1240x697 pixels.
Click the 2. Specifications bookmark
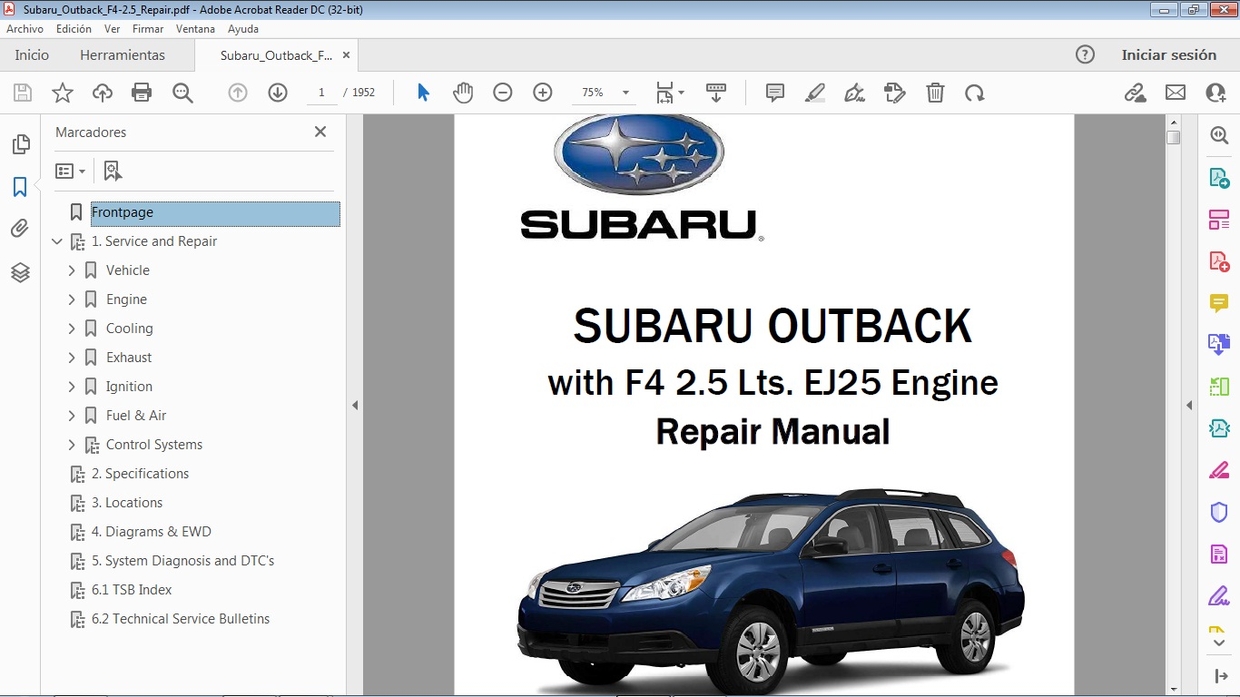[x=139, y=473]
